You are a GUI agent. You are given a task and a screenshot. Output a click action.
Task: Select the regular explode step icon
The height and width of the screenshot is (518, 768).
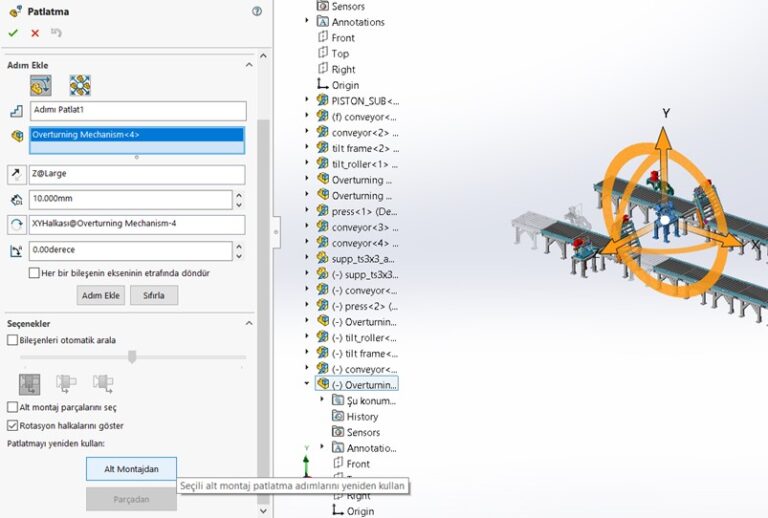click(x=41, y=86)
